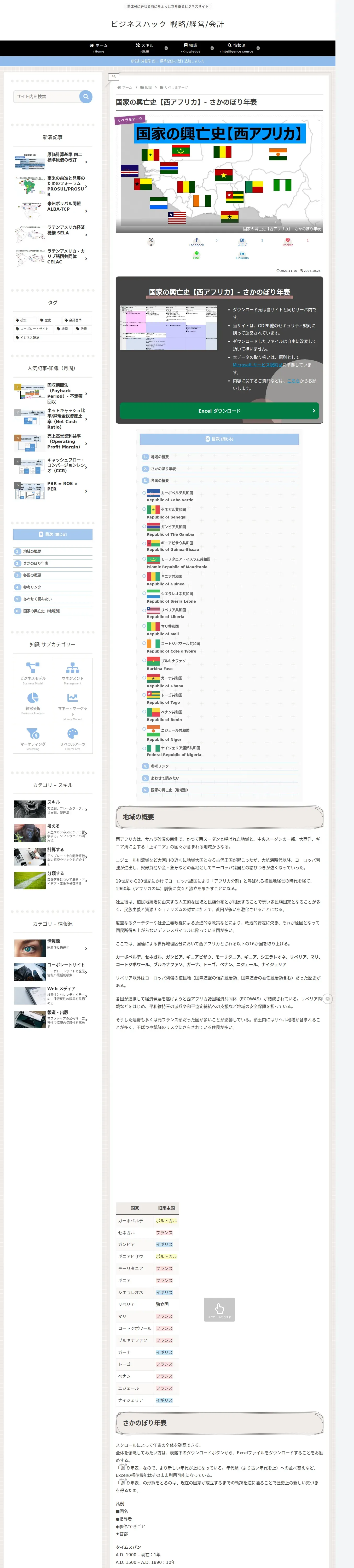The image size is (354, 1568).
Task: Click the Niger flag in contents
Action: (153, 730)
